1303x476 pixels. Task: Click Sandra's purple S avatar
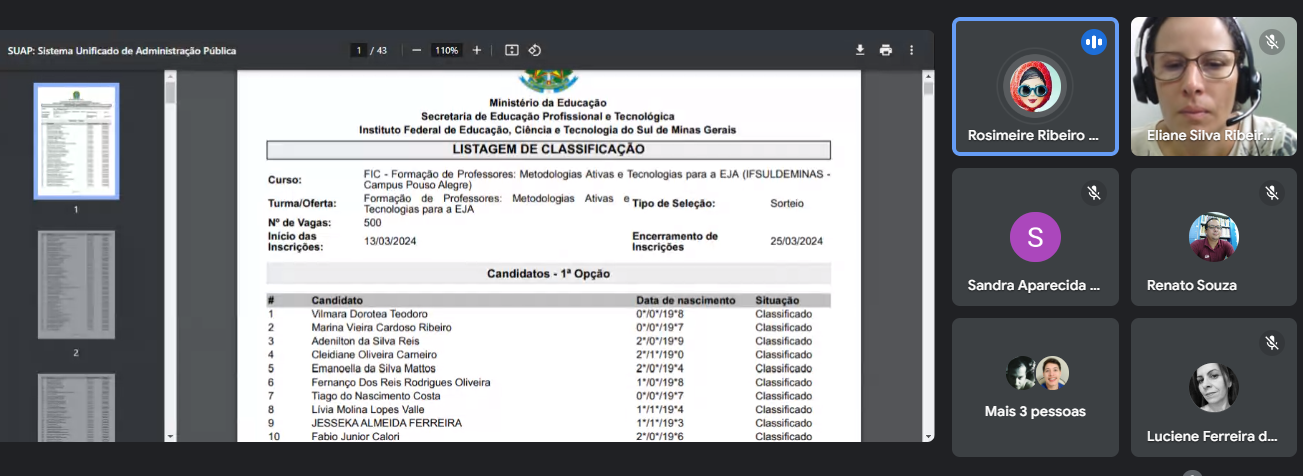pos(1035,237)
